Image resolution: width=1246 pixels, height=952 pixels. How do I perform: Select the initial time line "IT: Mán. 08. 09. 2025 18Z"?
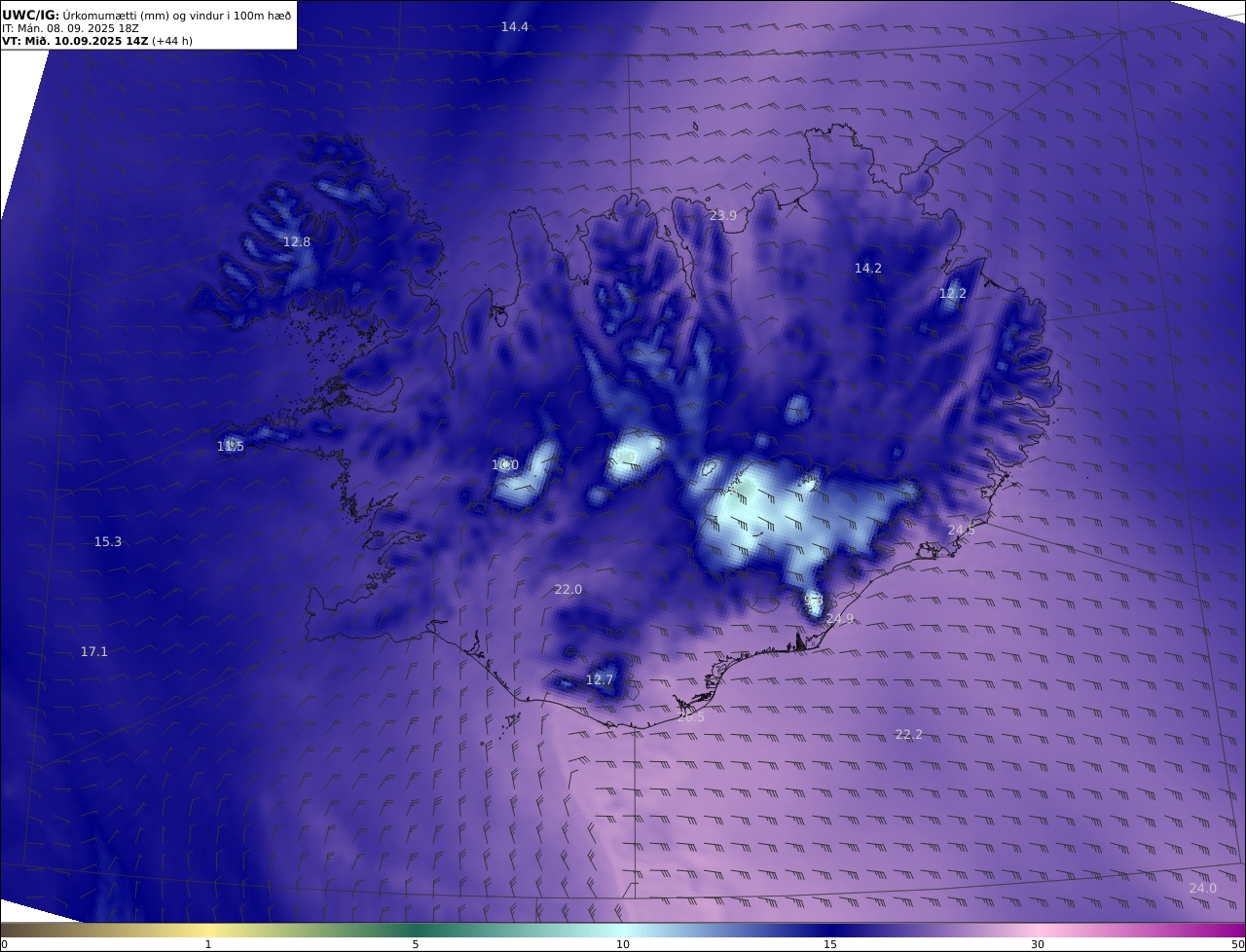[70, 28]
